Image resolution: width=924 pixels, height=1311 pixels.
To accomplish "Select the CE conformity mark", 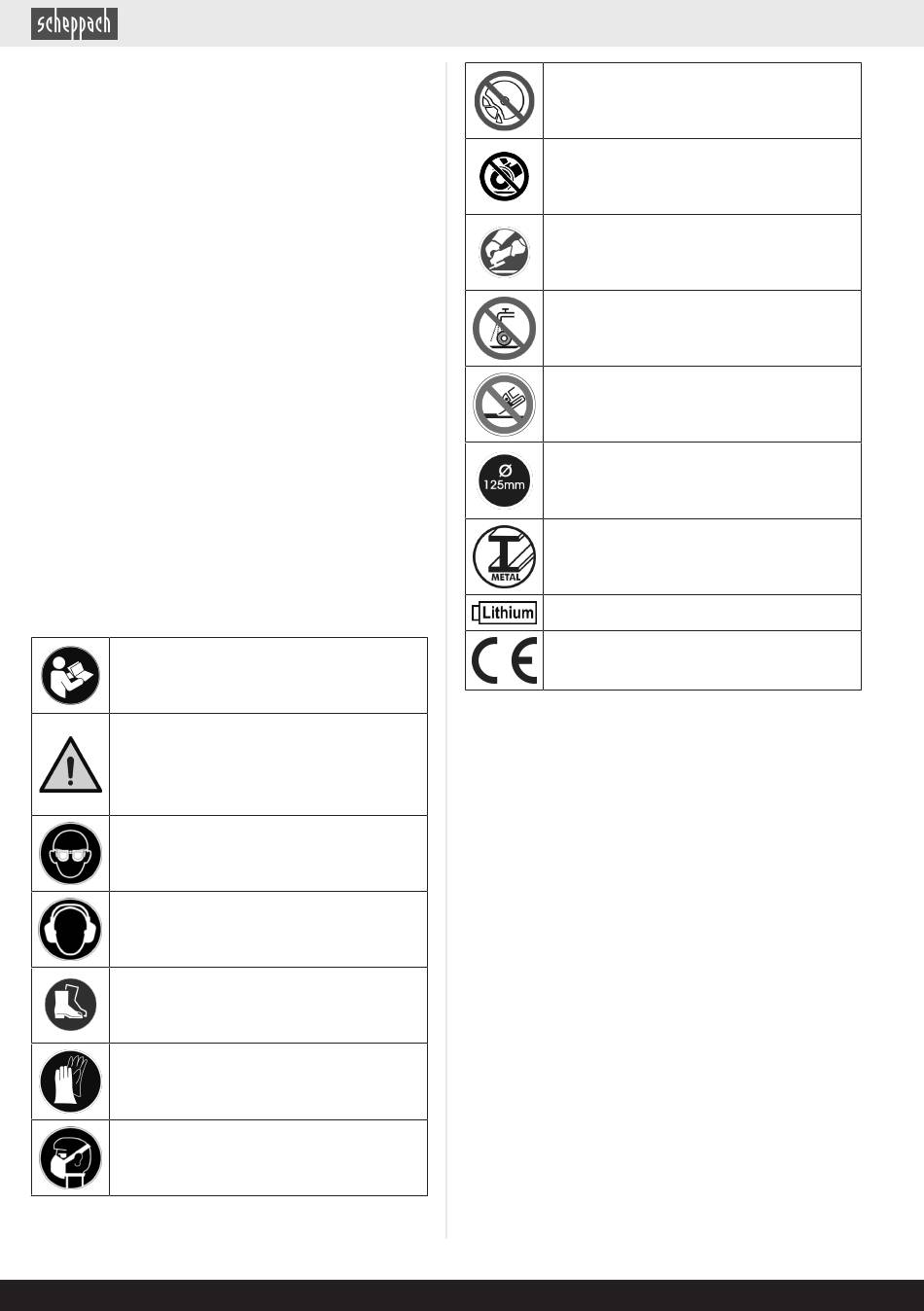I will 505,660.
